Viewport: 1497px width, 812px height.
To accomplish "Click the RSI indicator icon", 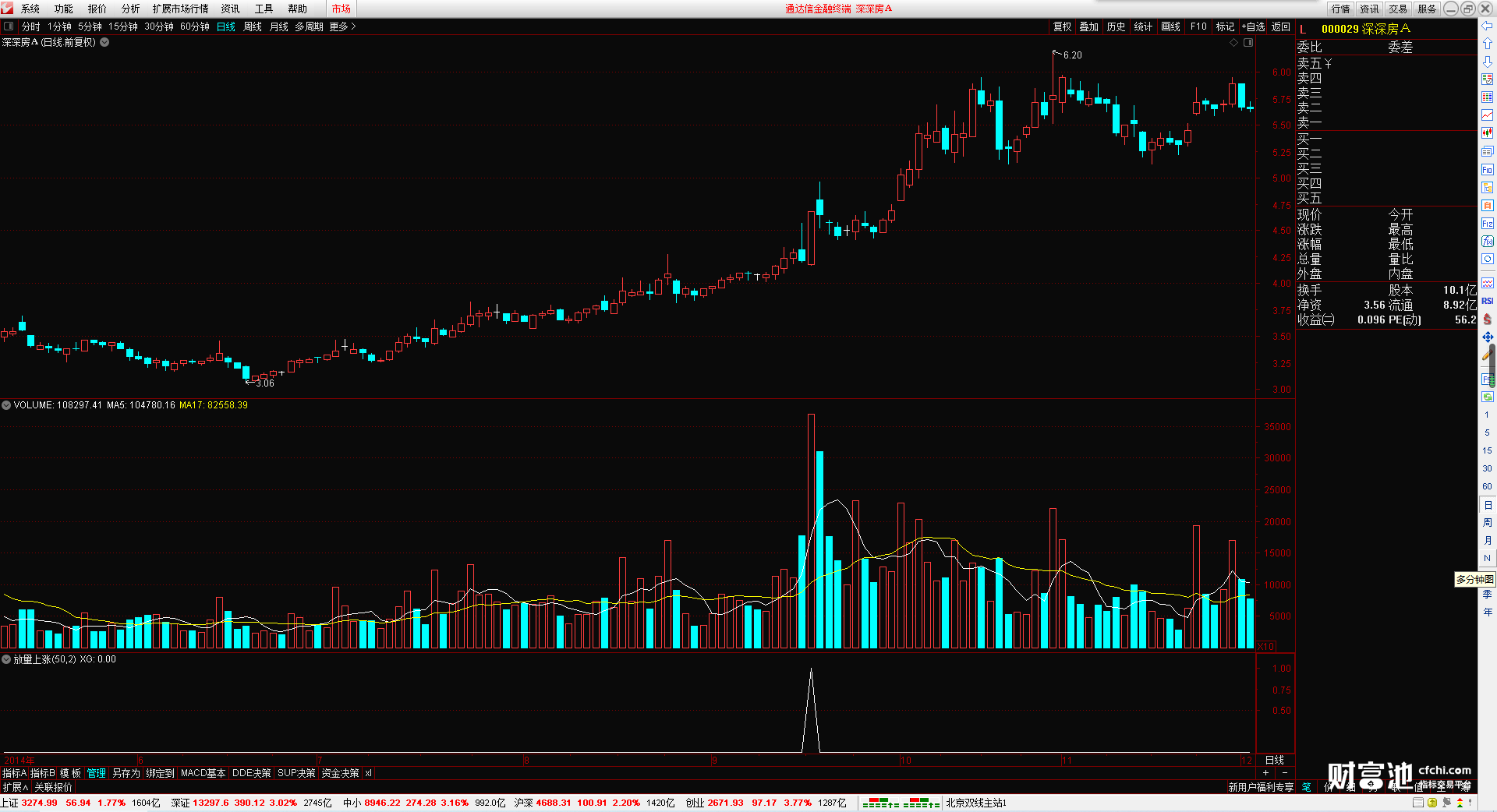I will click(x=1487, y=301).
